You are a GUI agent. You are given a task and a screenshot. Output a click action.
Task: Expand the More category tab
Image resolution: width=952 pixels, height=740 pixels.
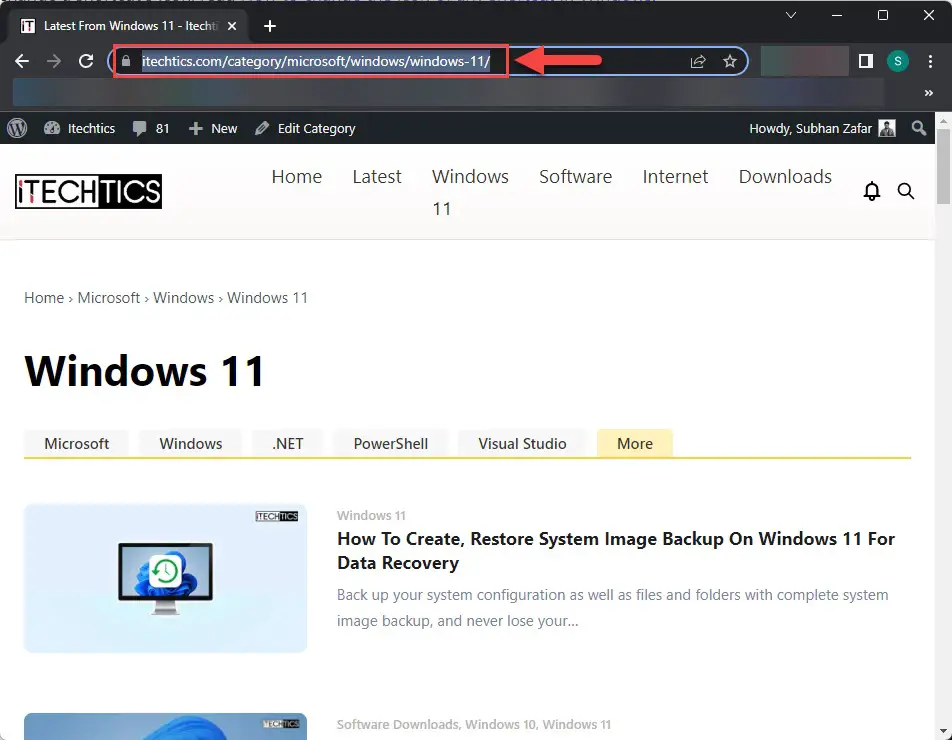[634, 443]
